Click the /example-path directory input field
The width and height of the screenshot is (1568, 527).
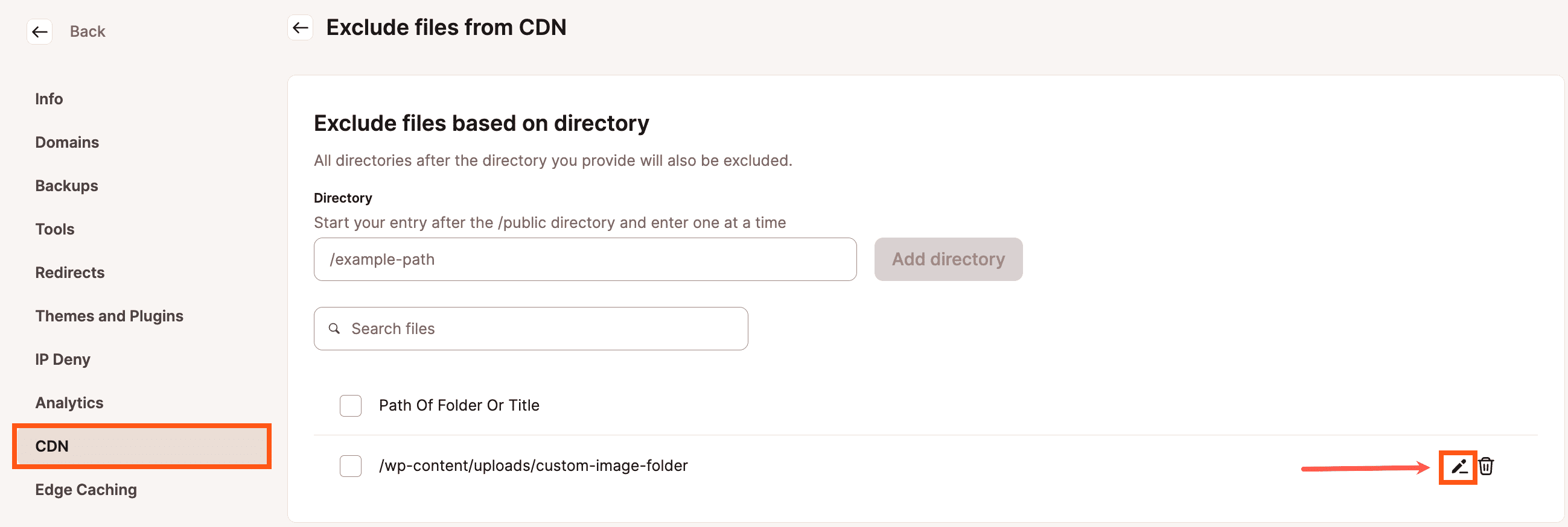[x=584, y=259]
